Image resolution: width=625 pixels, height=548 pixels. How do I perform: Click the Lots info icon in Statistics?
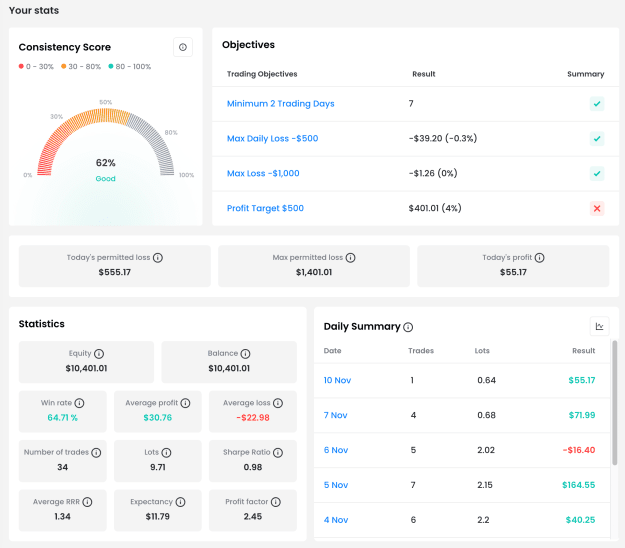click(x=166, y=453)
